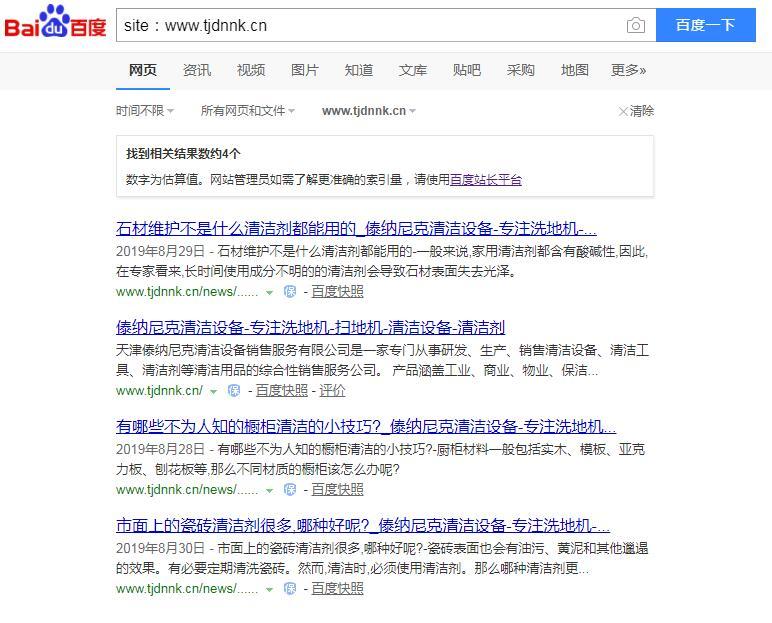Open 百度快照 for 瓷砖清洁剂 result

(x=337, y=589)
